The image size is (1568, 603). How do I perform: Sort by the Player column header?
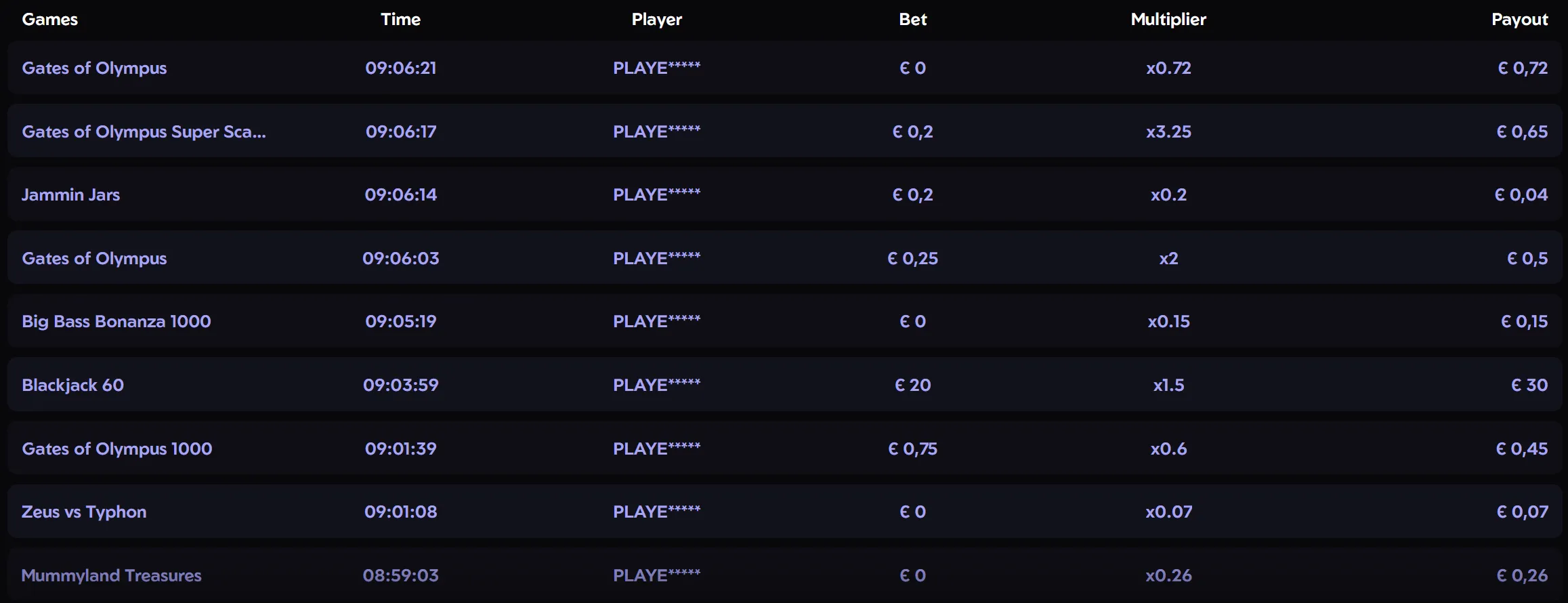click(x=656, y=19)
